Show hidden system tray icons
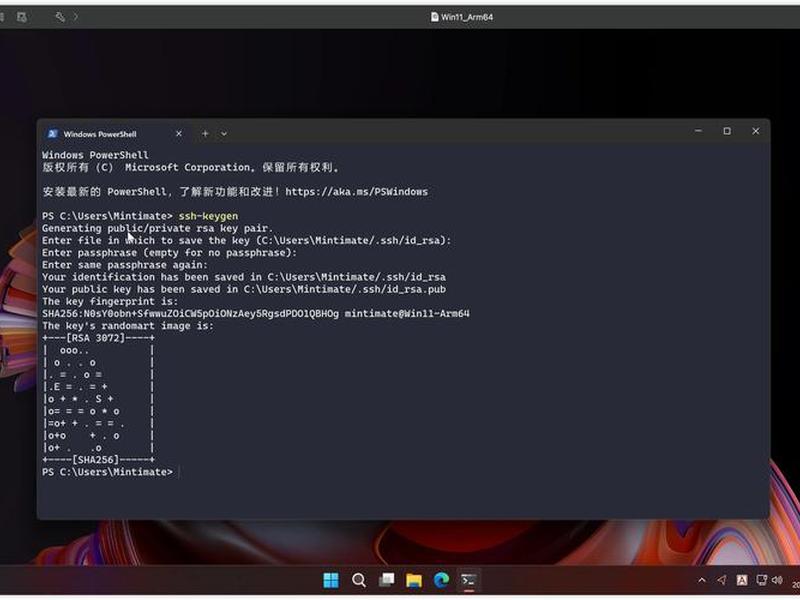This screenshot has height=600, width=800. click(x=702, y=580)
